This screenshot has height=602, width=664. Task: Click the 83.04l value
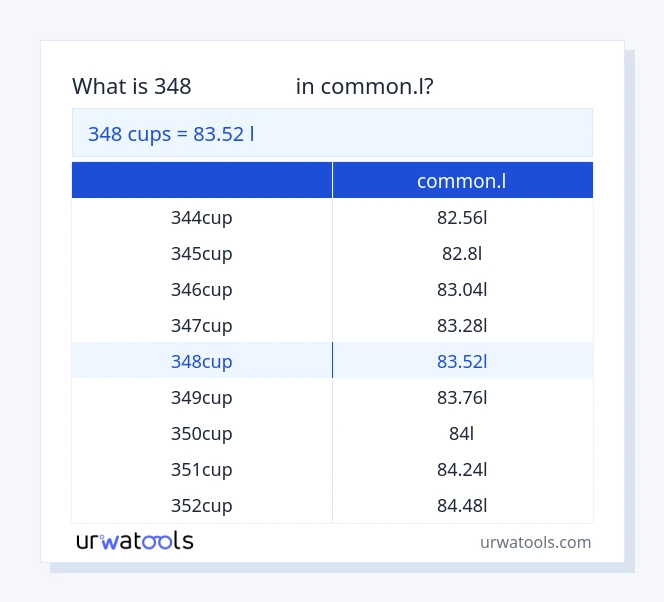tap(462, 289)
